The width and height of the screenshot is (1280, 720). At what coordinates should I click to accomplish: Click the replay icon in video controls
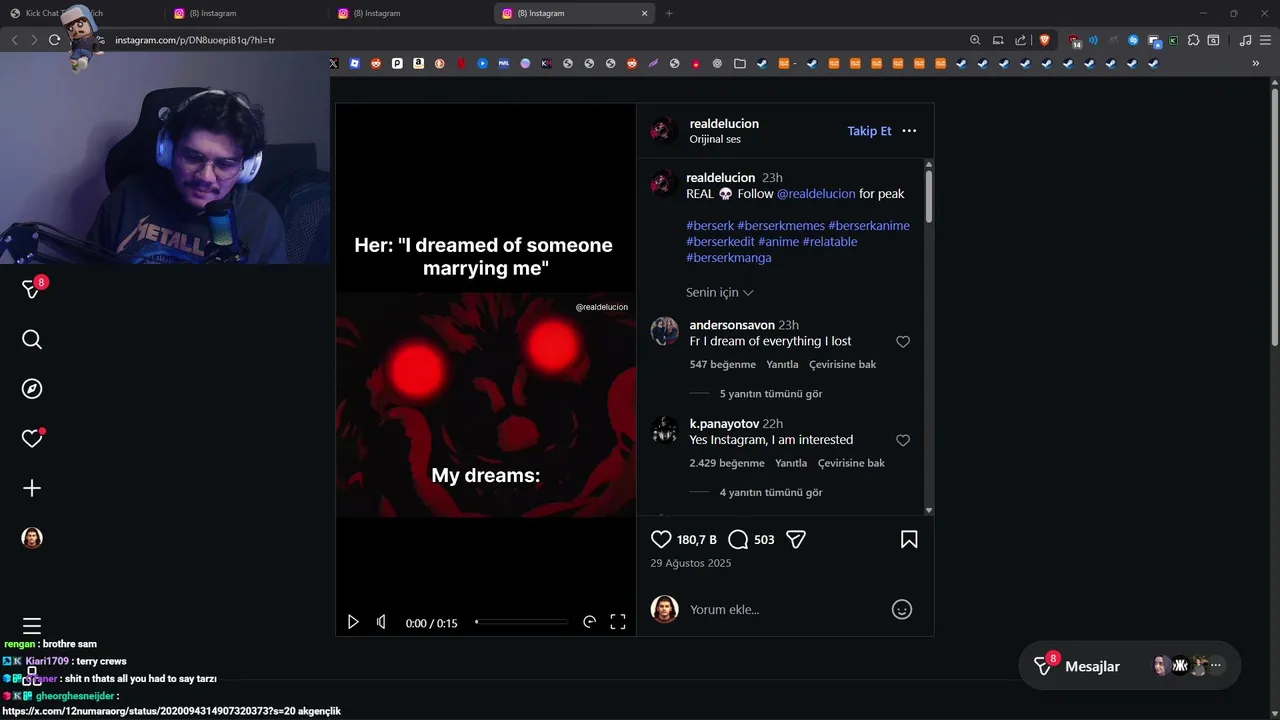pyautogui.click(x=589, y=622)
